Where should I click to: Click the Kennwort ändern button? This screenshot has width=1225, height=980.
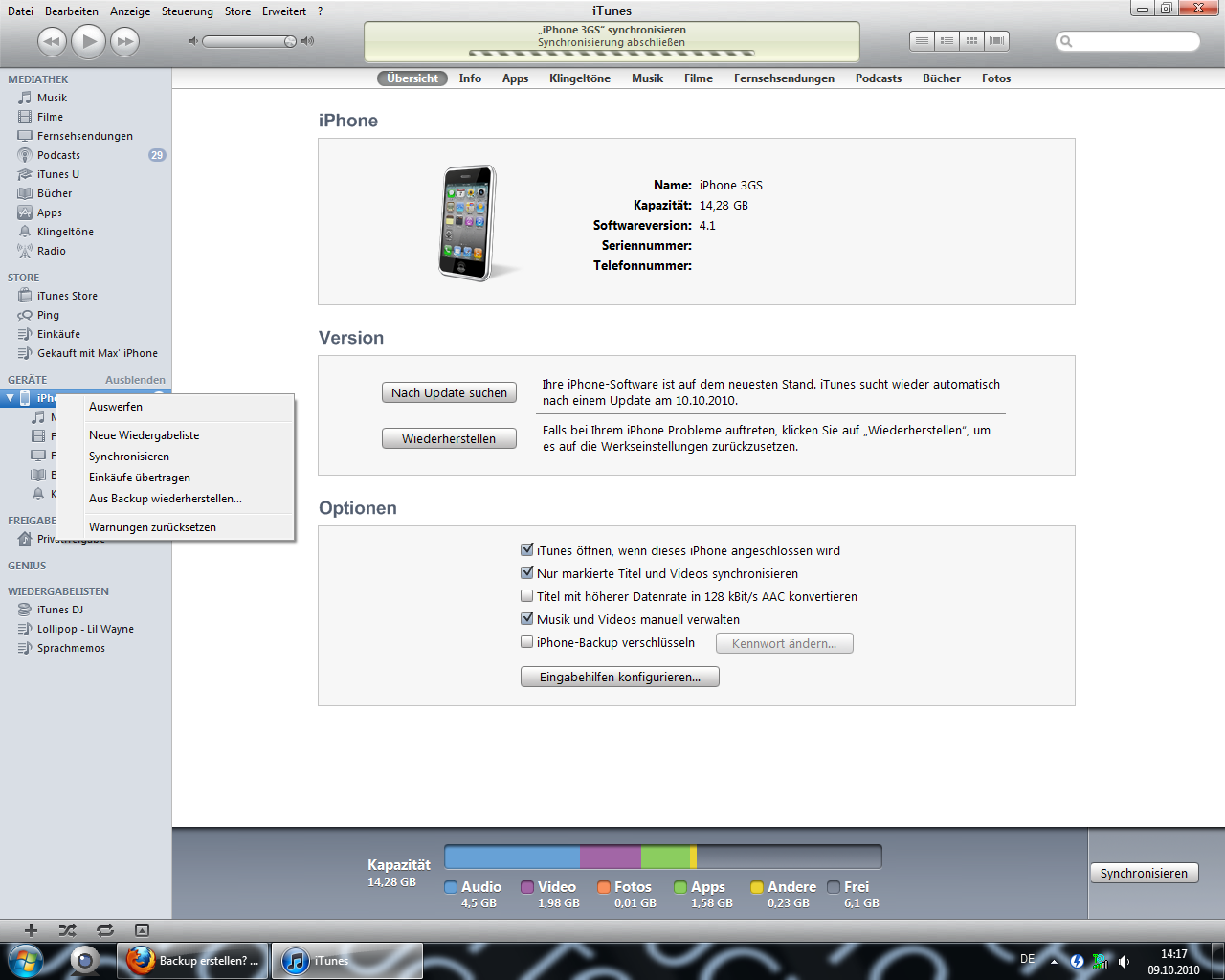pyautogui.click(x=784, y=643)
